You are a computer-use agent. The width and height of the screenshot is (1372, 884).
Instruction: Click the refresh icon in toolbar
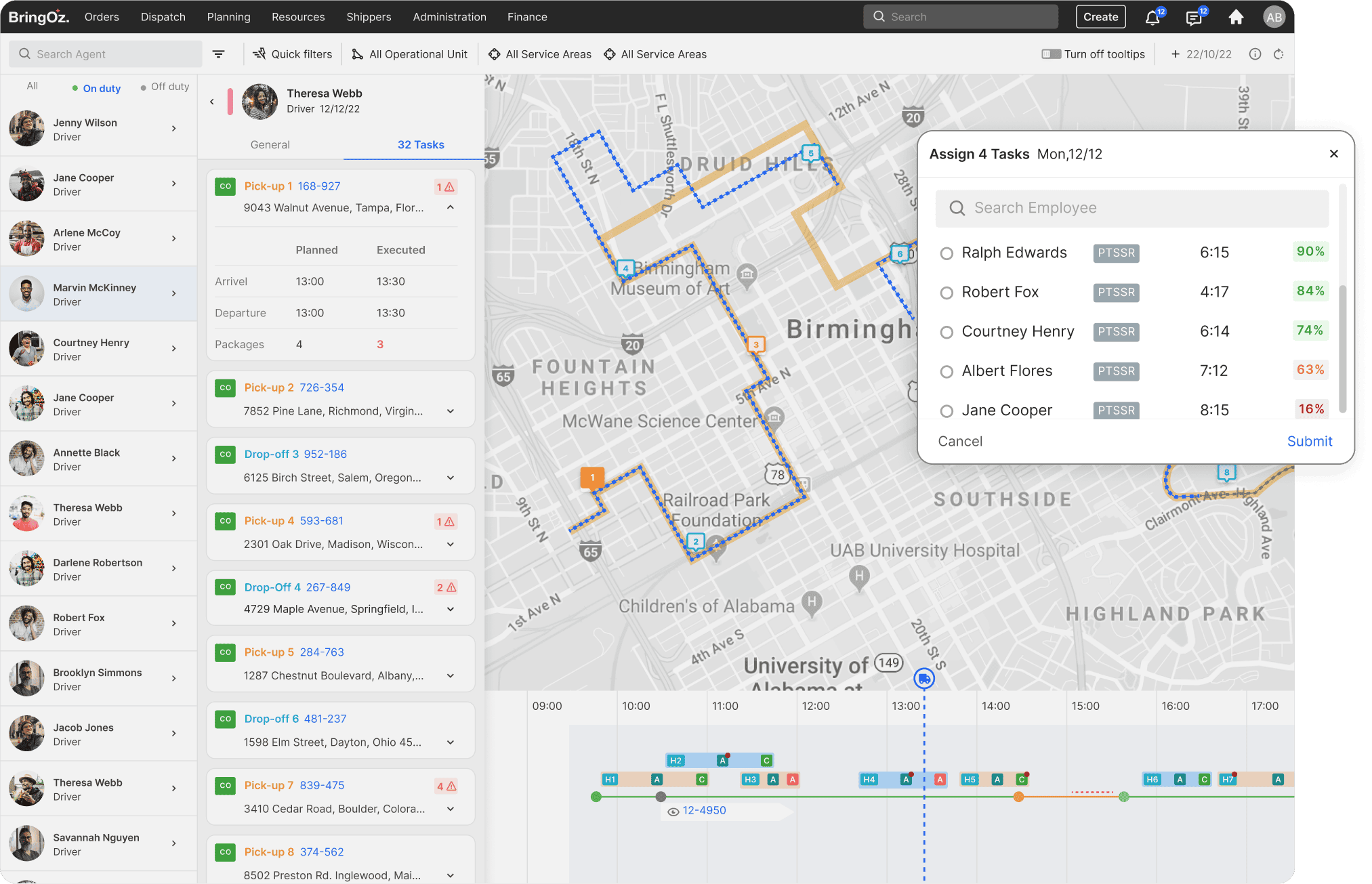tap(1279, 54)
